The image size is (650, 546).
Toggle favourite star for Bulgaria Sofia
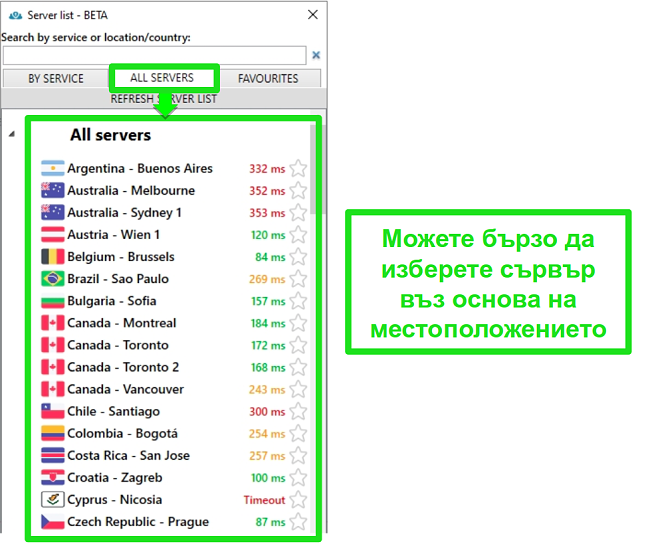coord(298,301)
